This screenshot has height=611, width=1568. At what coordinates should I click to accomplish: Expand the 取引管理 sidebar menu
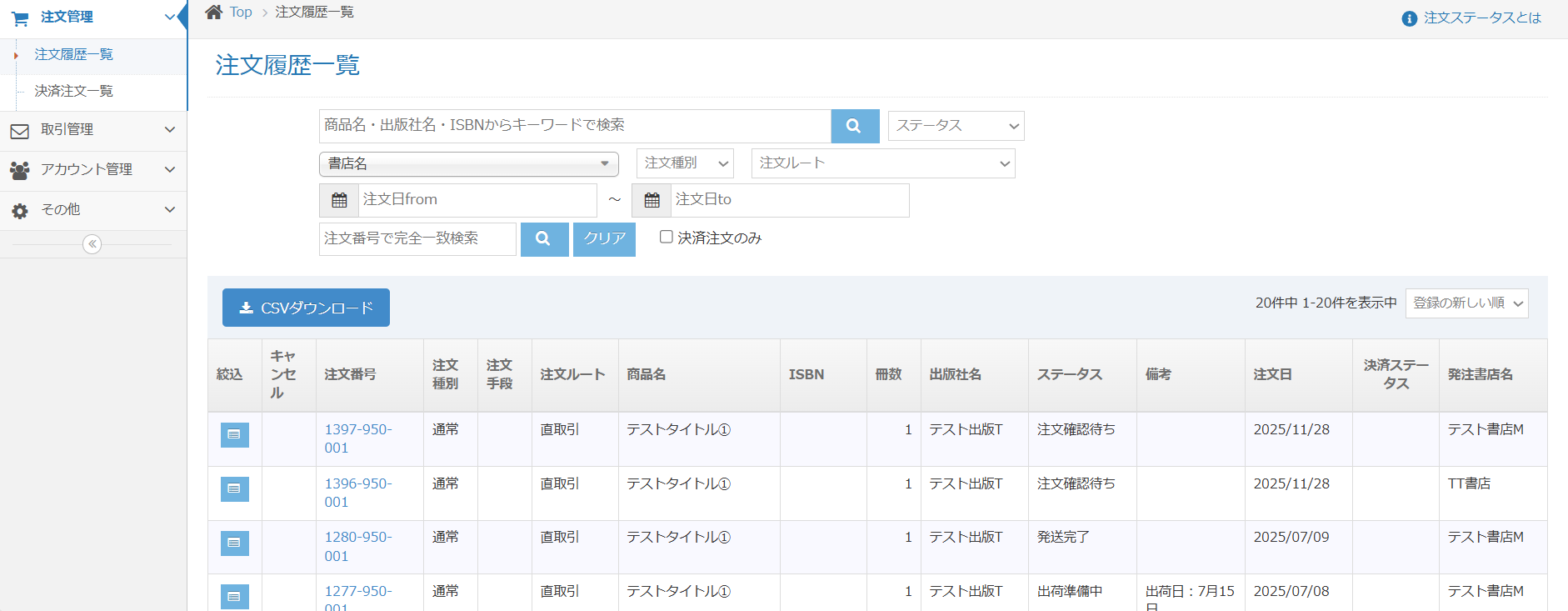point(93,130)
